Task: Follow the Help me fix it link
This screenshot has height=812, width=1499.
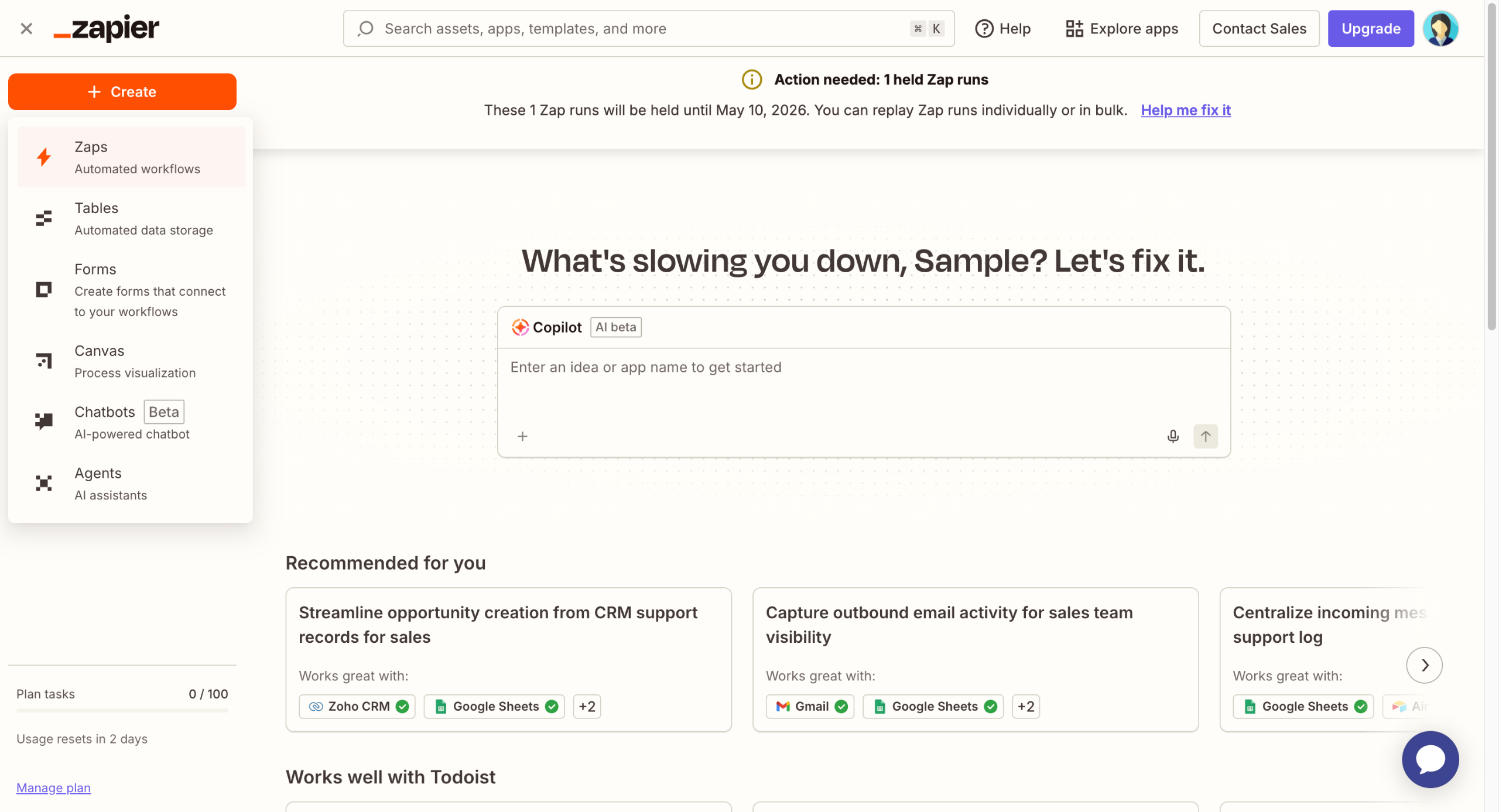Action: click(x=1185, y=110)
